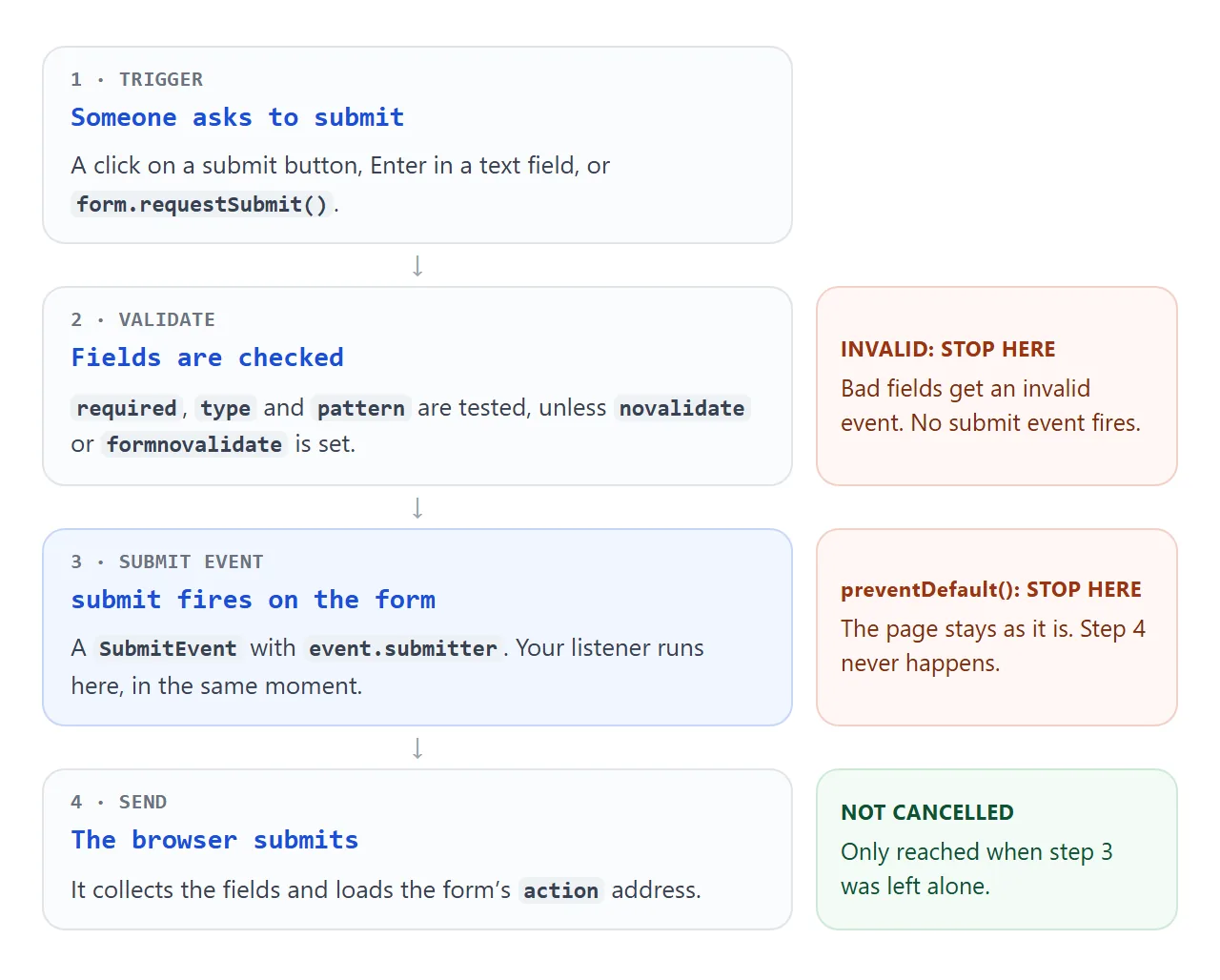Click the "formnovalidate" code chip
This screenshot has width=1220, height=980.
[194, 444]
